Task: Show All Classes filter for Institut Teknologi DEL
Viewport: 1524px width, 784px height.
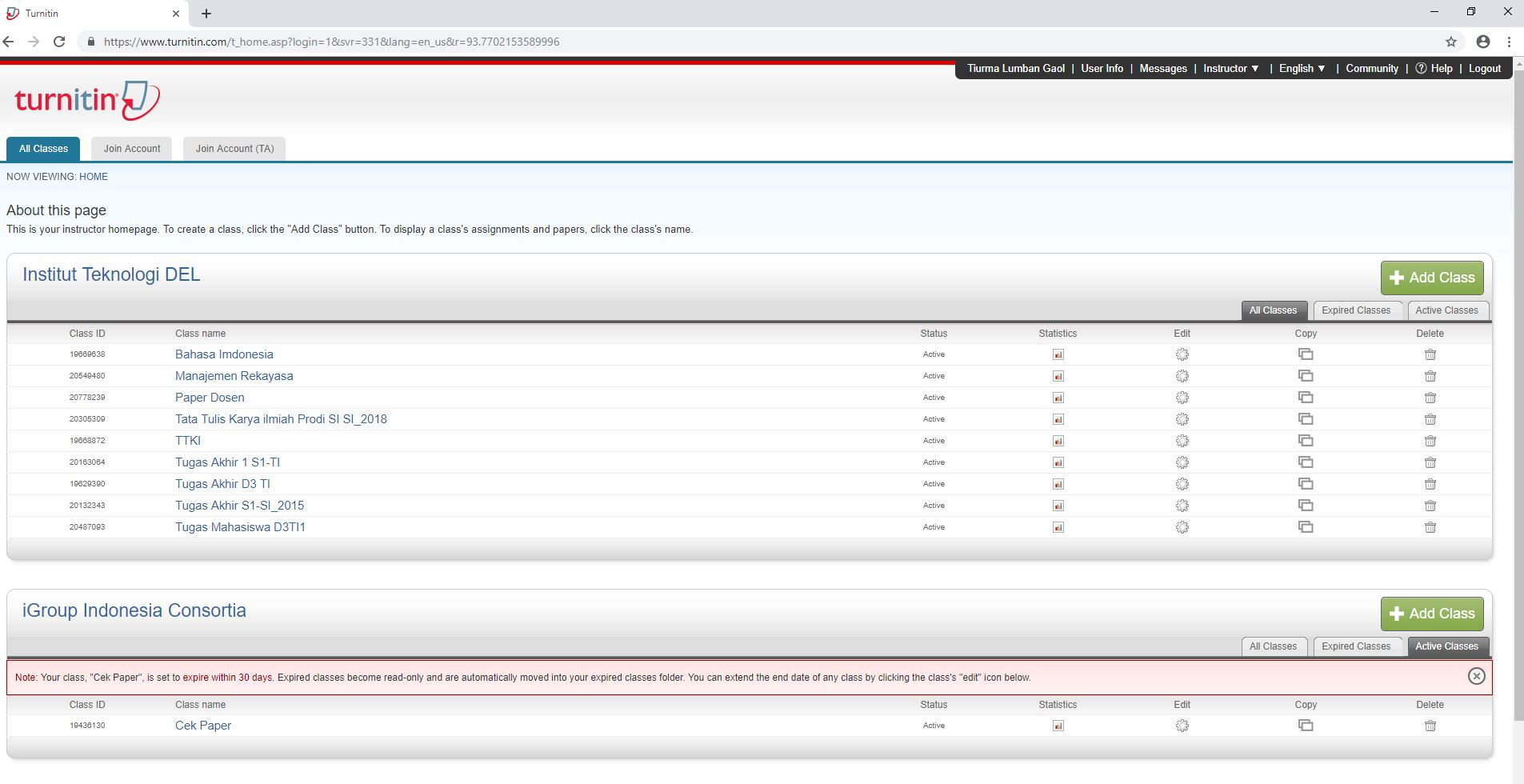Action: pos(1273,310)
